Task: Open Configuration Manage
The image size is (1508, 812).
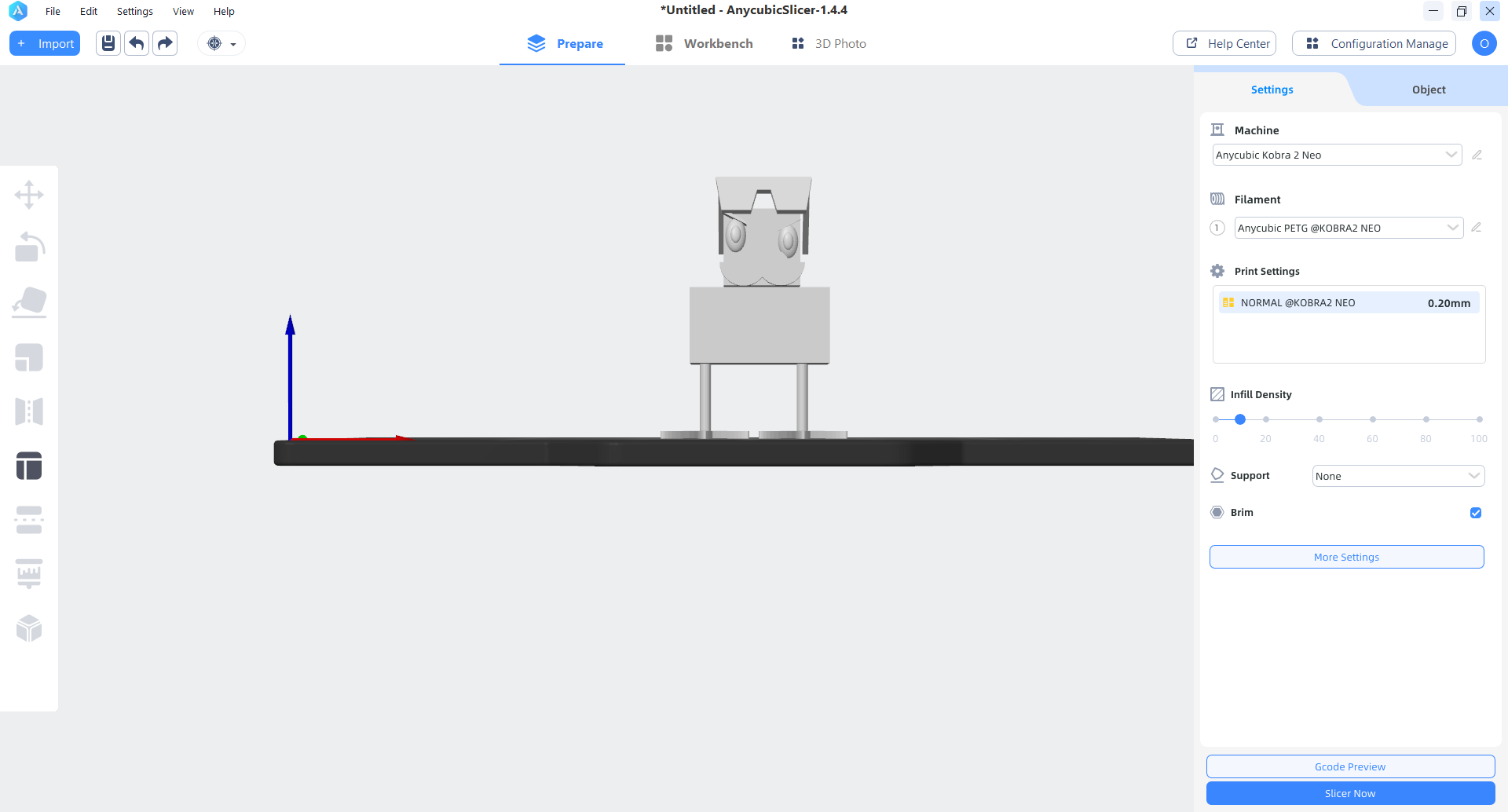Action: click(x=1374, y=43)
